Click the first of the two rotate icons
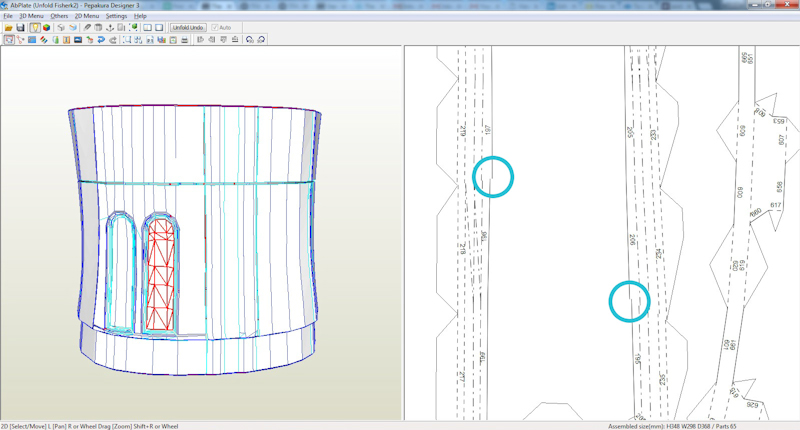 pyautogui.click(x=249, y=40)
